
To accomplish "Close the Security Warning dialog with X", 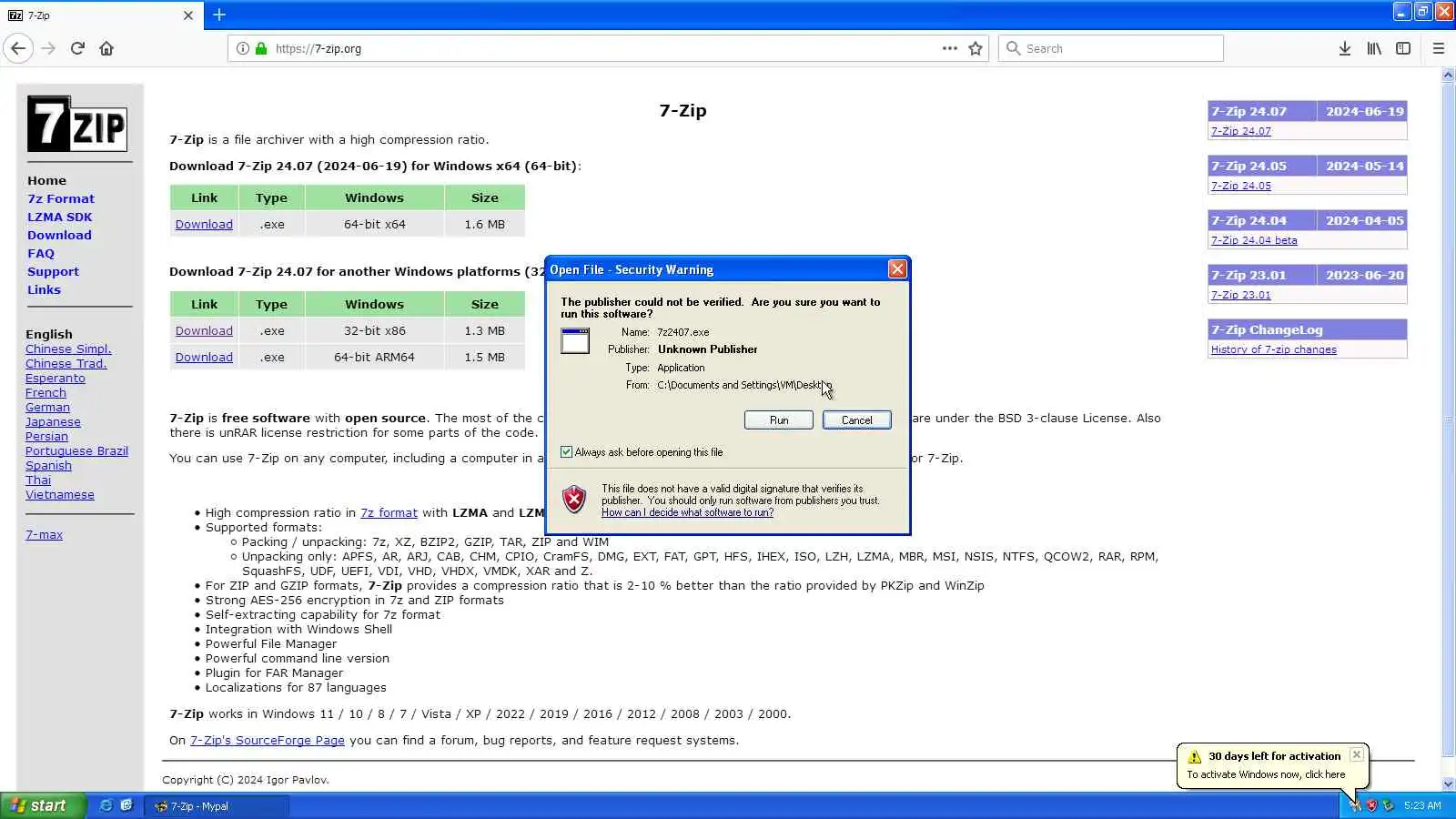I will pos(897,269).
